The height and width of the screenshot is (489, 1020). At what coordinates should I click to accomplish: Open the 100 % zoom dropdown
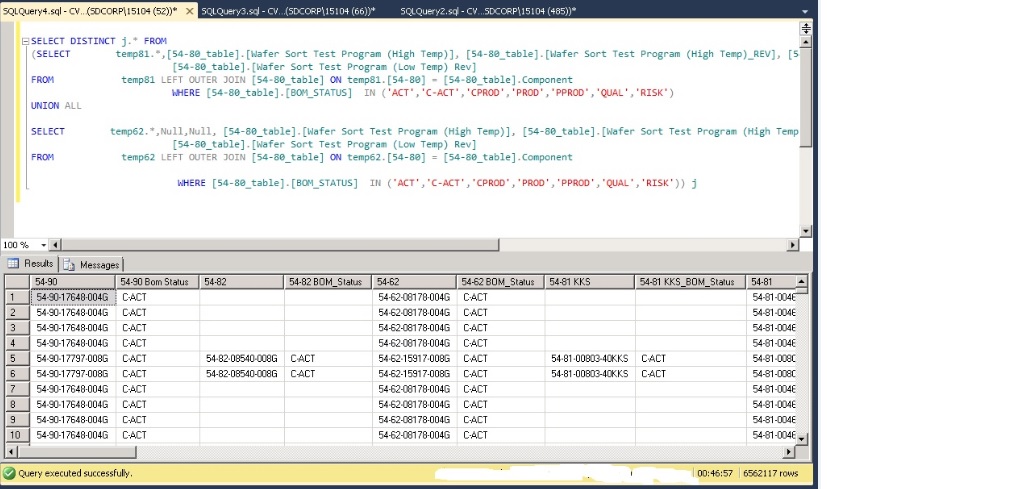coord(44,245)
